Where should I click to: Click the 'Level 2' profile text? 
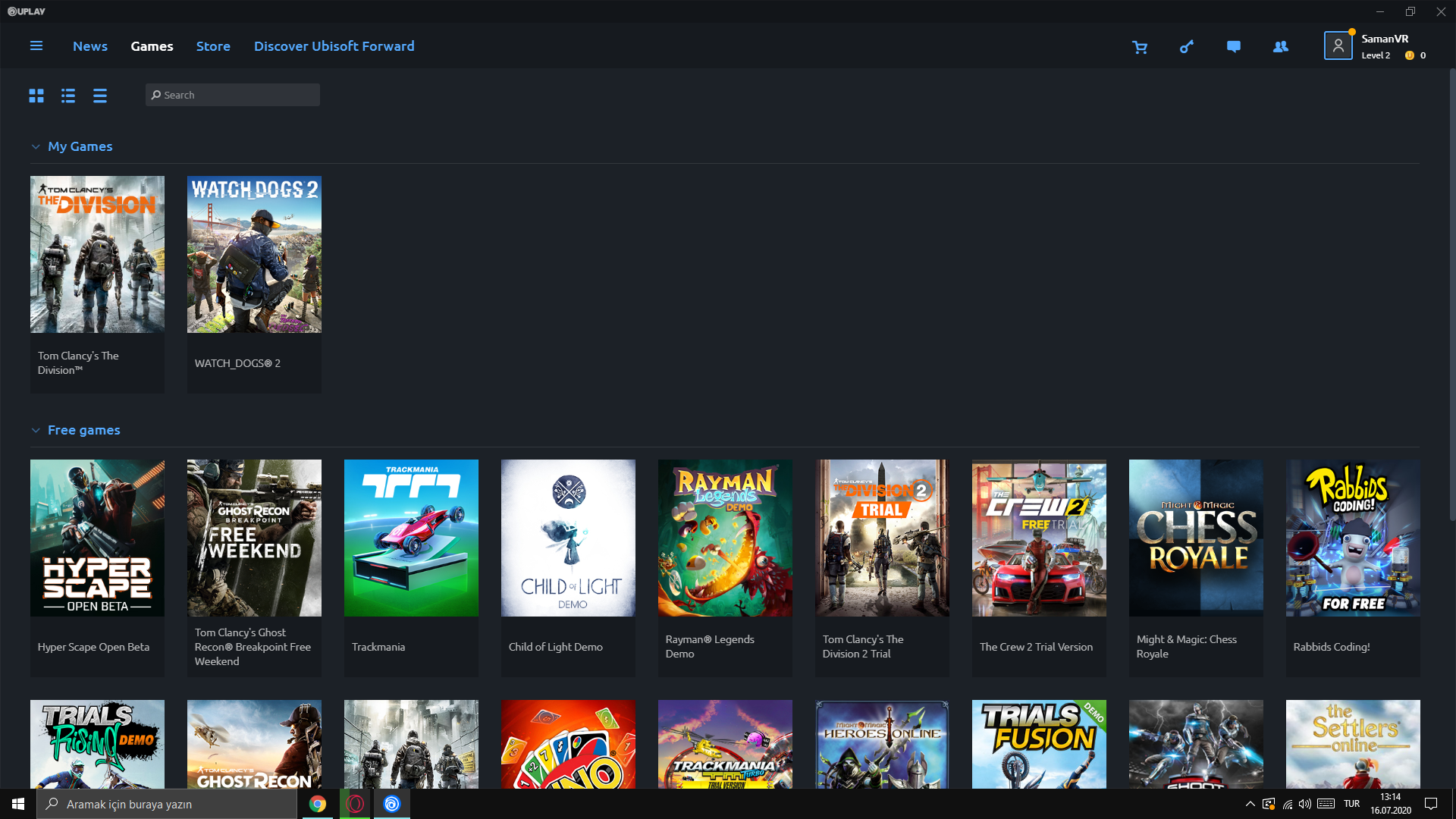pyautogui.click(x=1376, y=55)
